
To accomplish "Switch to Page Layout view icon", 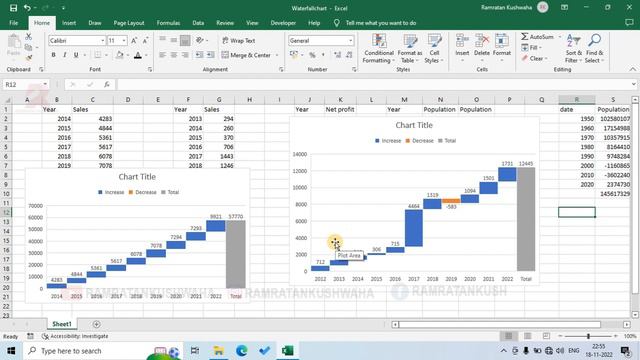I will 527,336.
